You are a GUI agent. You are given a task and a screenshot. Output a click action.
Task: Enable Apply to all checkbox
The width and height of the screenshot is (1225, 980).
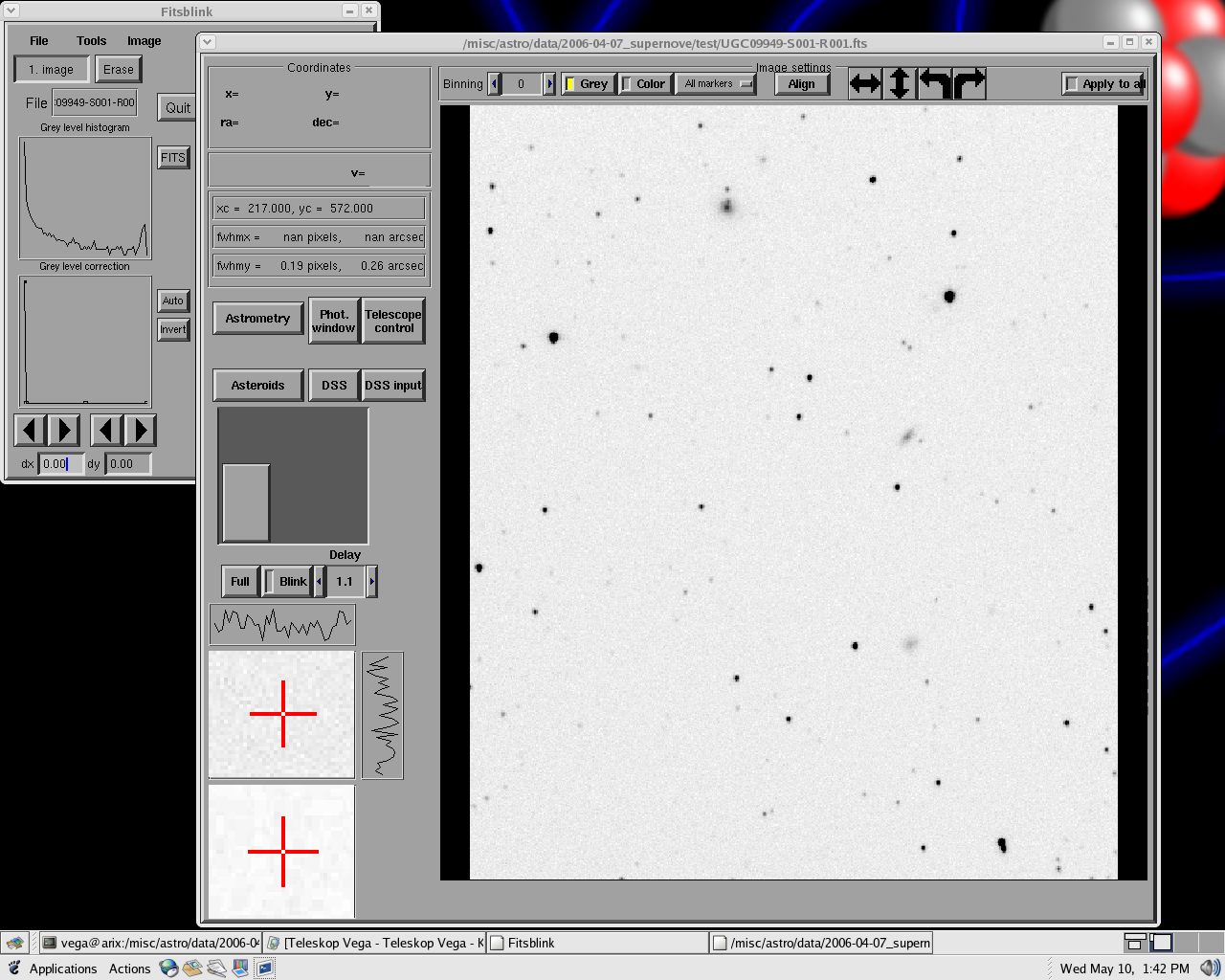click(1102, 83)
